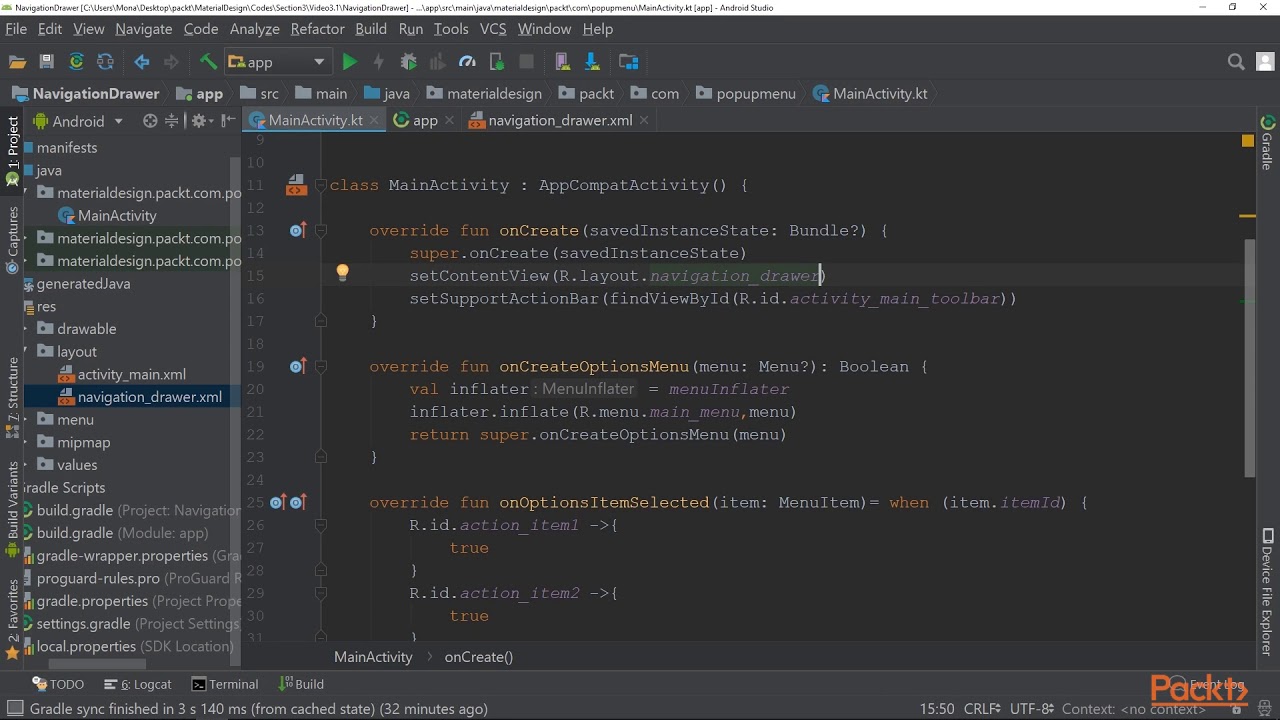
Task: Sync project with Gradle files icon
Action: tap(76, 62)
